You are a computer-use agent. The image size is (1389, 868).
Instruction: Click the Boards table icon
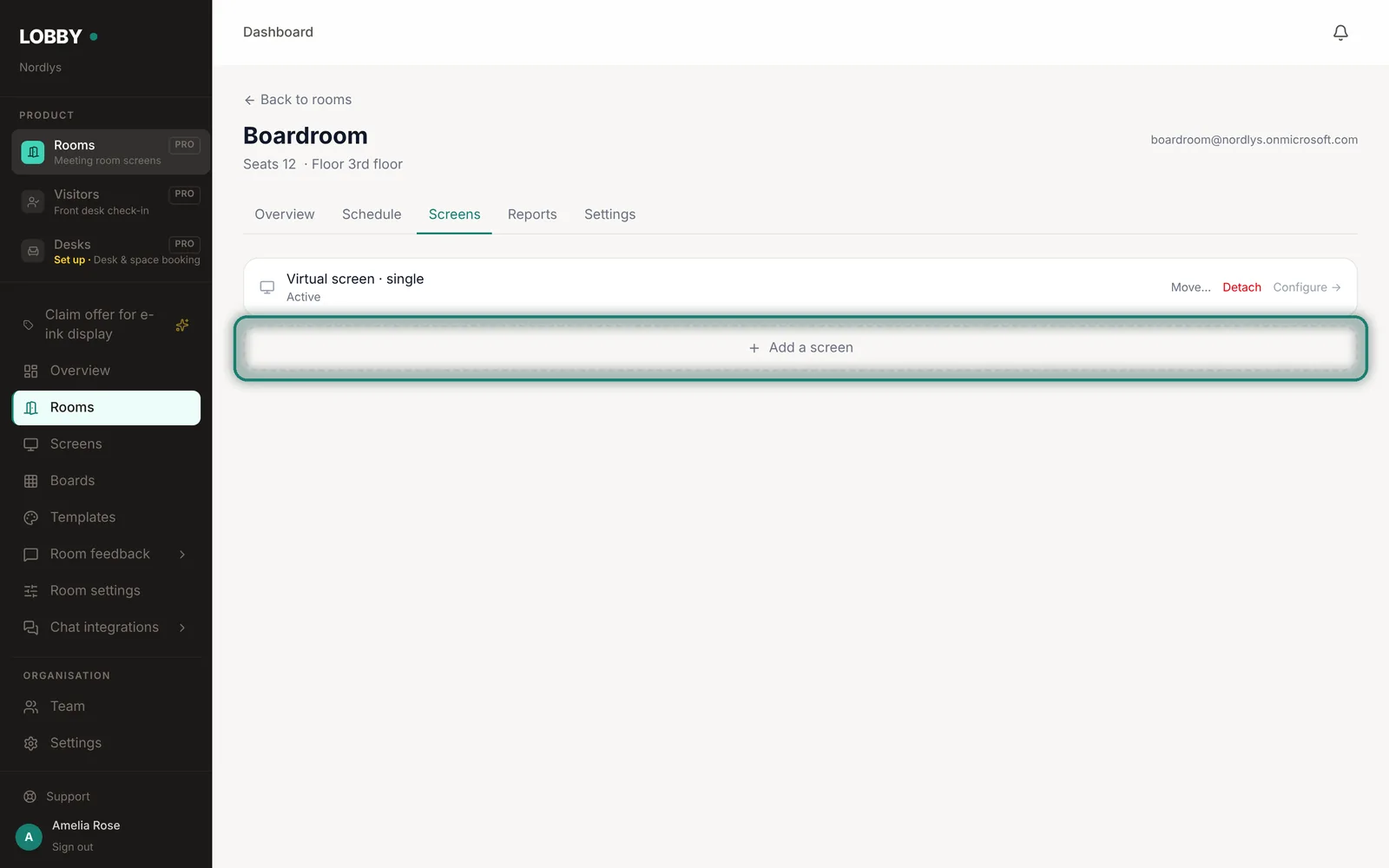click(x=31, y=481)
